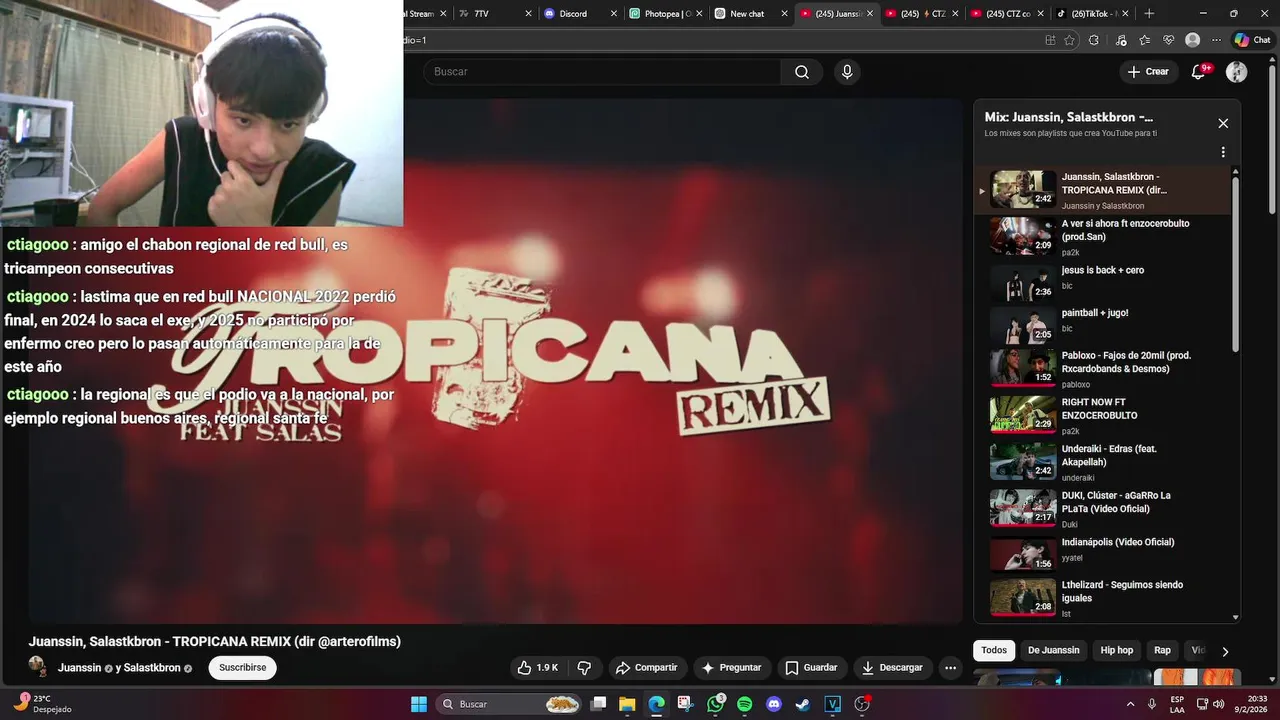This screenshot has width=1280, height=720.
Task: Dislike the video with thumbs down
Action: 585,668
